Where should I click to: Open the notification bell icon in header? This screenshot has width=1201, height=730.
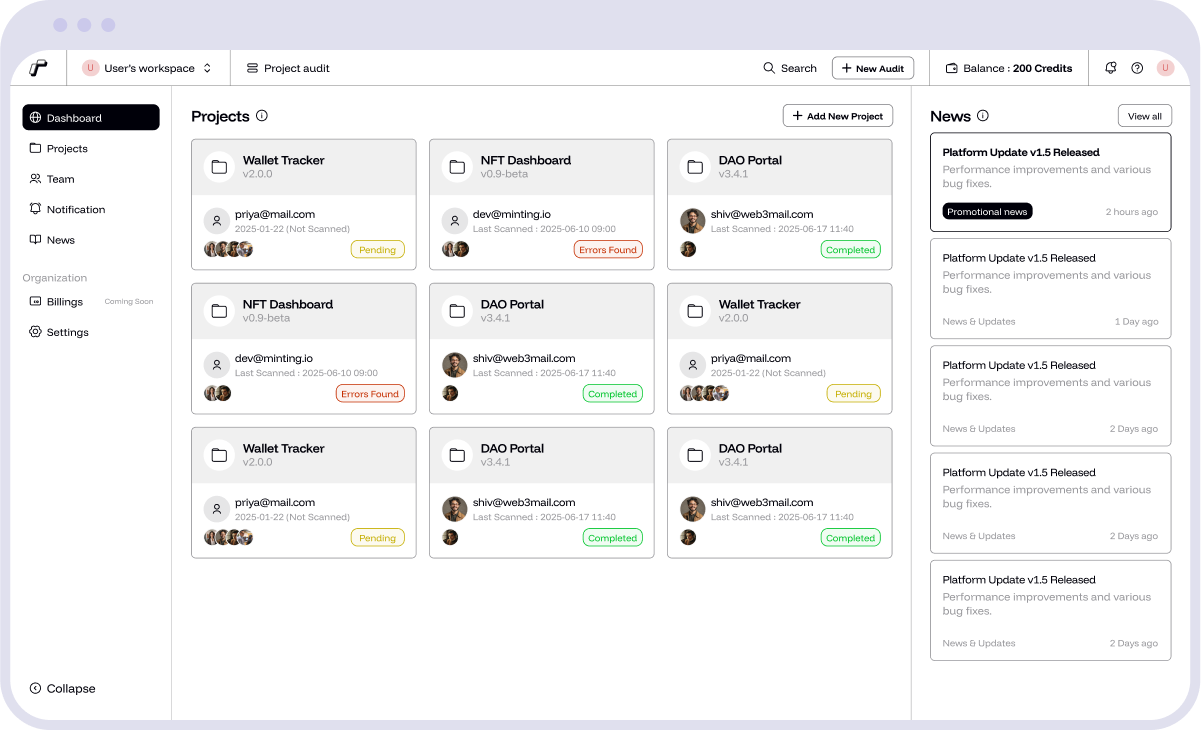click(x=1110, y=68)
